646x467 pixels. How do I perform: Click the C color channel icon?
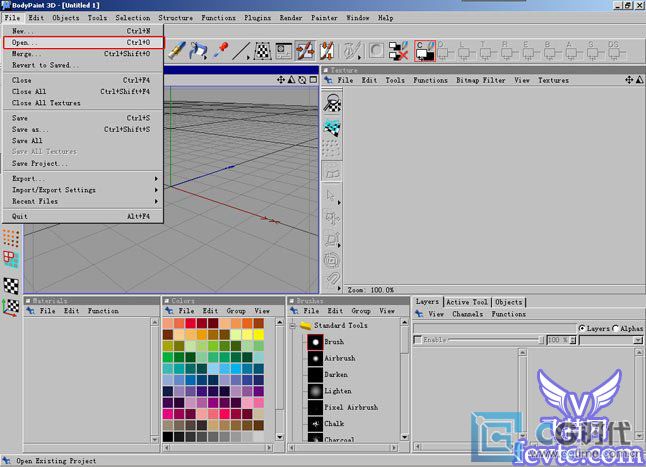click(x=425, y=51)
